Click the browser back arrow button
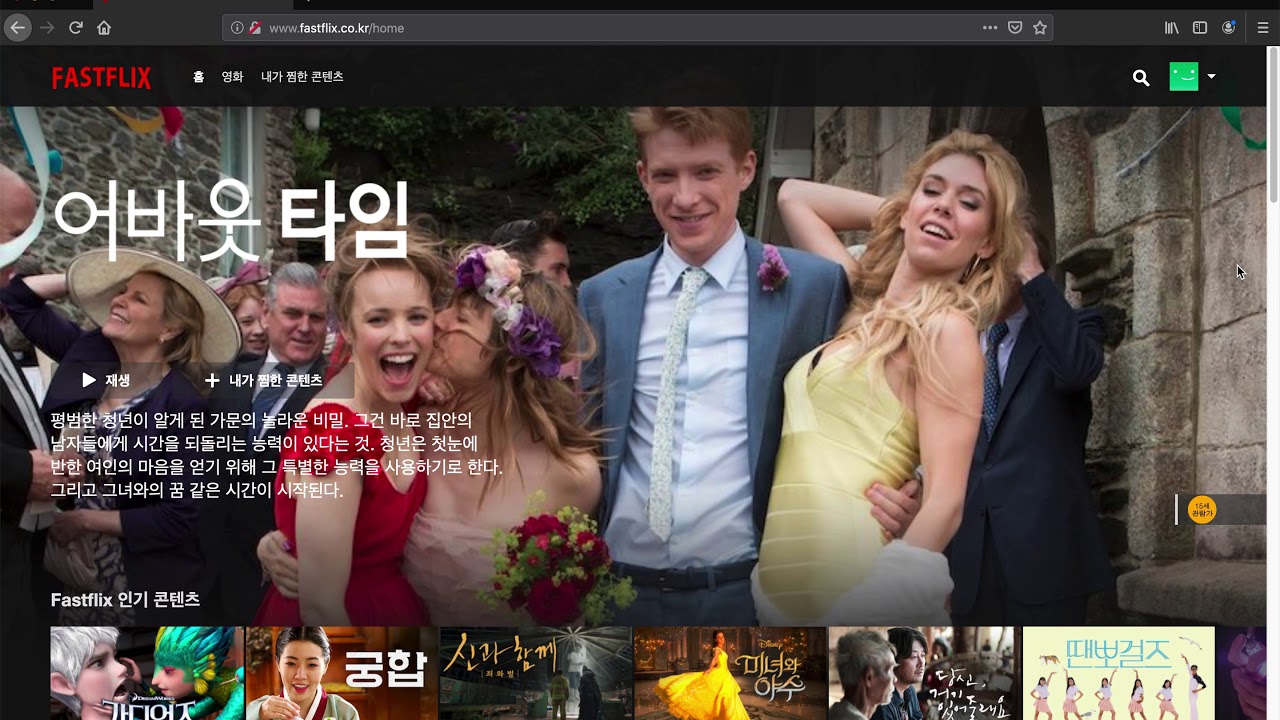1280x720 pixels. click(x=18, y=28)
